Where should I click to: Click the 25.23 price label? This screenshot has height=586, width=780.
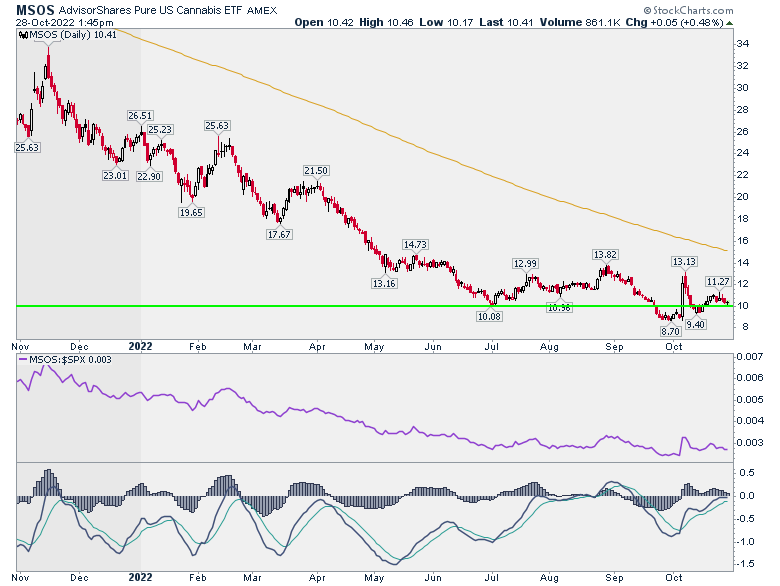160,130
